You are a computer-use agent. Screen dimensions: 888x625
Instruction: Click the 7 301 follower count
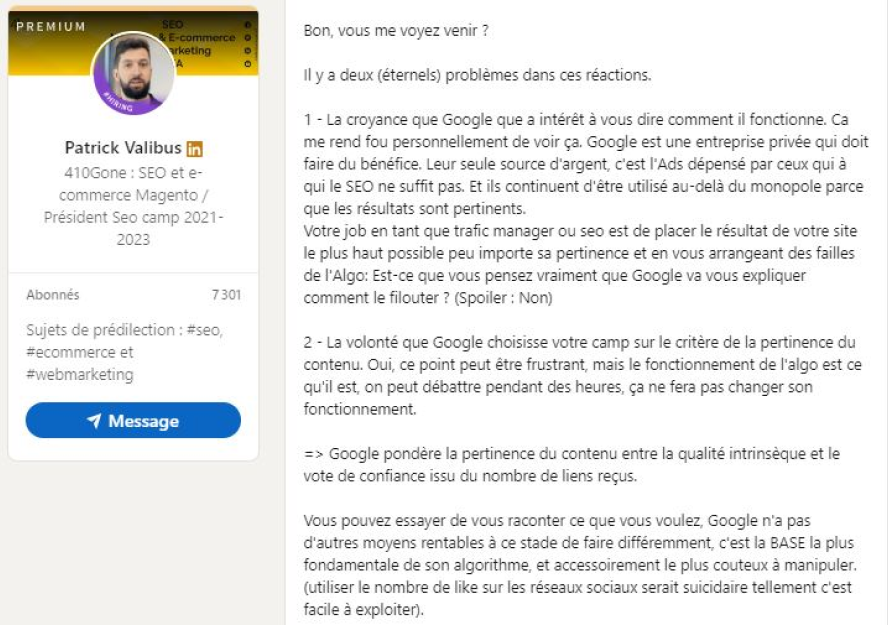[x=226, y=294]
